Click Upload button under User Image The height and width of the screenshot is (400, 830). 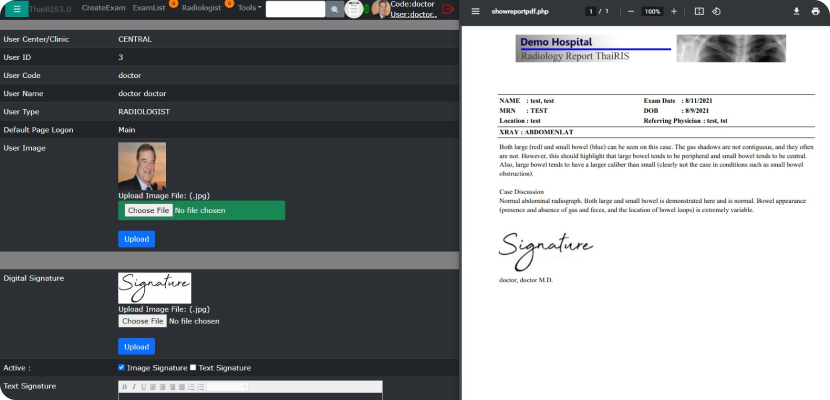pyautogui.click(x=136, y=239)
